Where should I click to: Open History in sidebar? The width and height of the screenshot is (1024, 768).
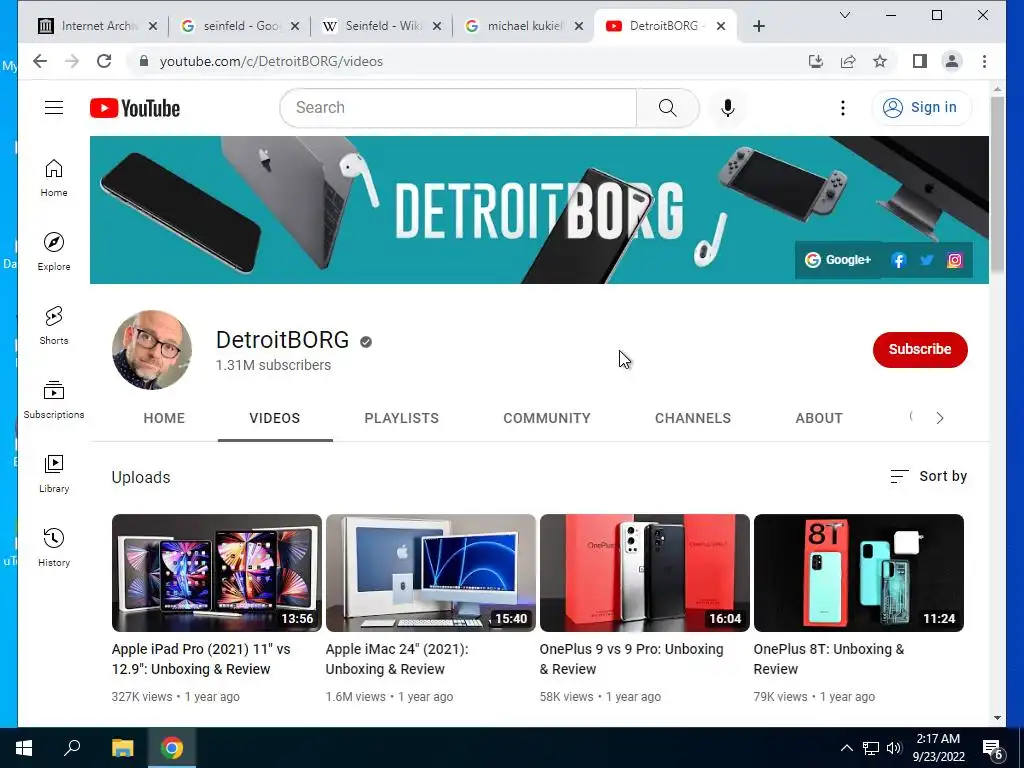[54, 547]
